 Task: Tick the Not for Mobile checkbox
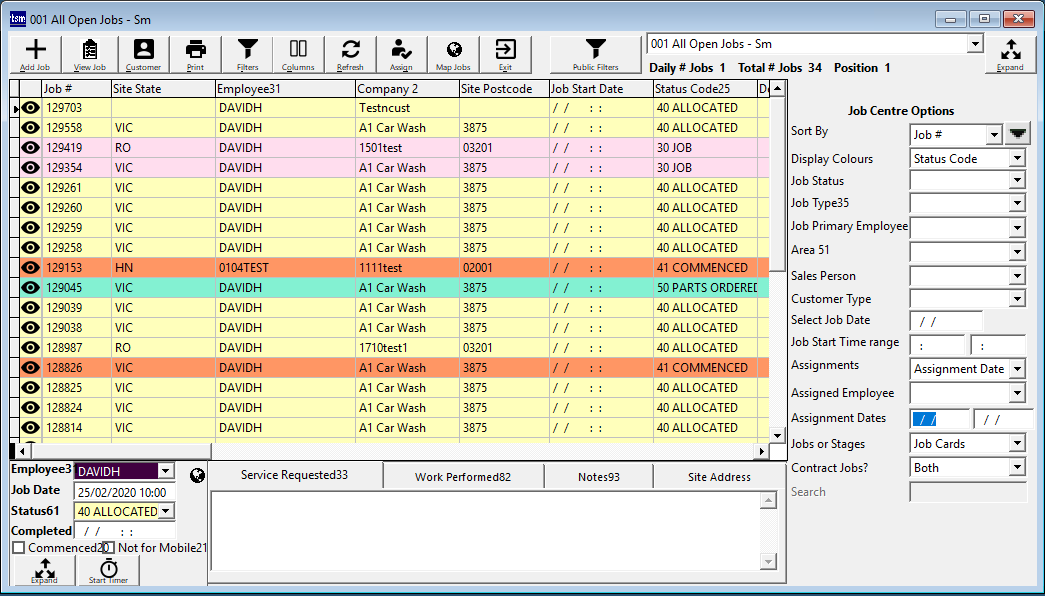[108, 548]
